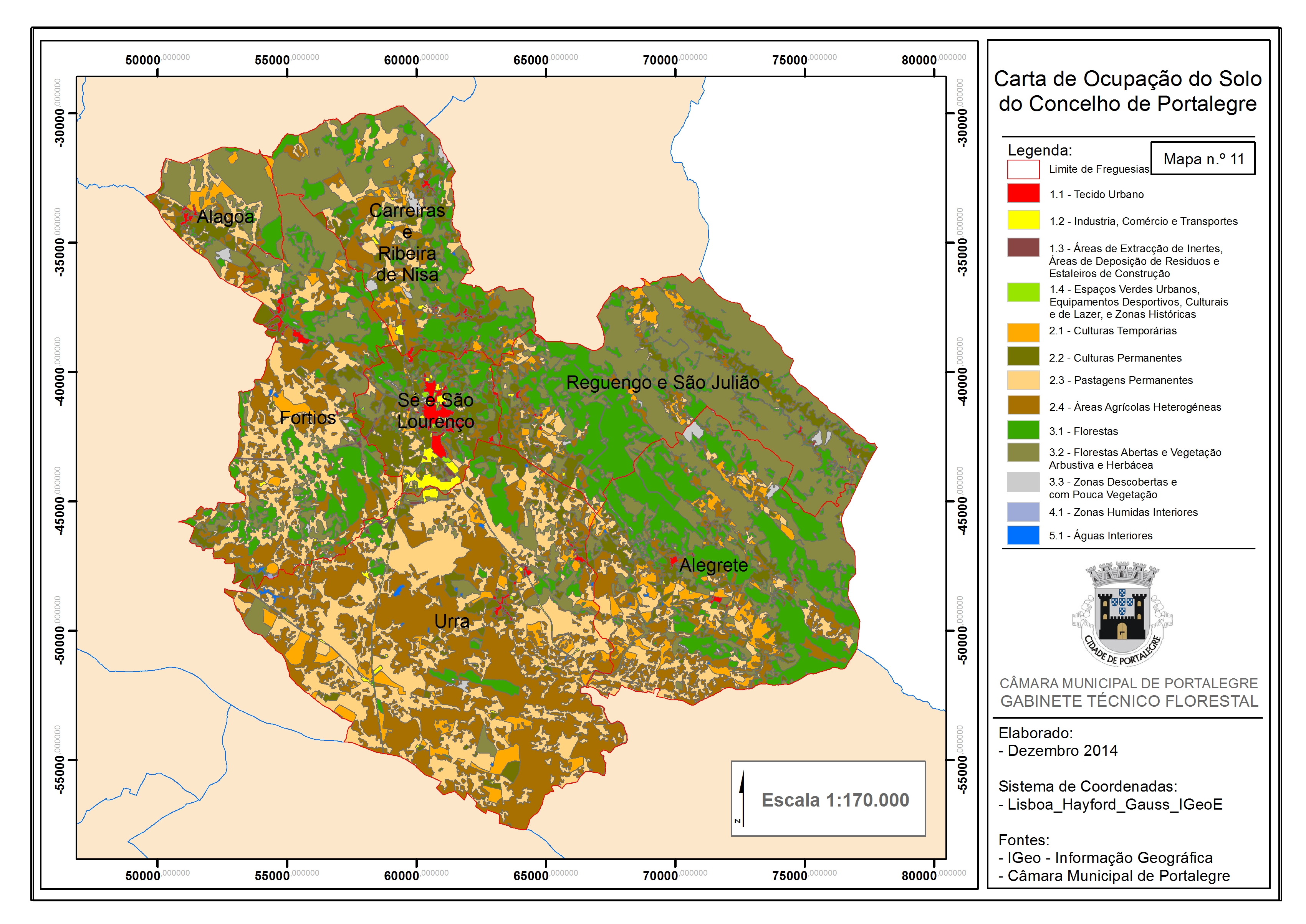Select the 2.3 Pastagens Permanentes swatch
The width and height of the screenshot is (1306, 924).
tap(1023, 380)
